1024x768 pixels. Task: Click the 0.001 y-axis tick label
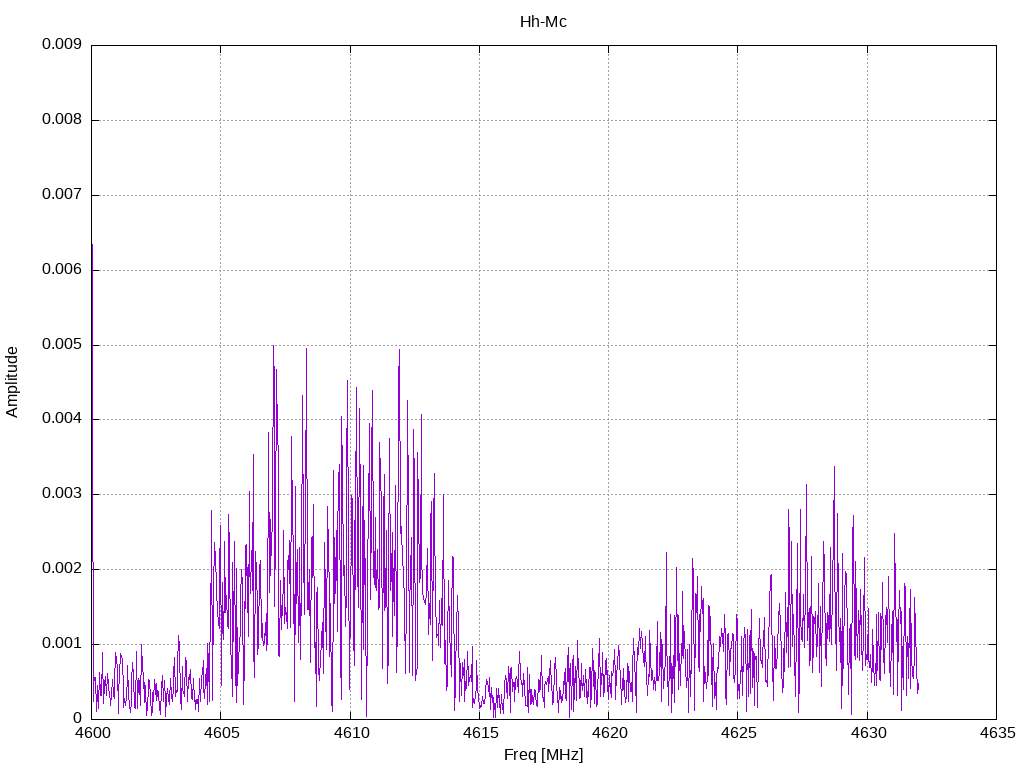tap(61, 644)
